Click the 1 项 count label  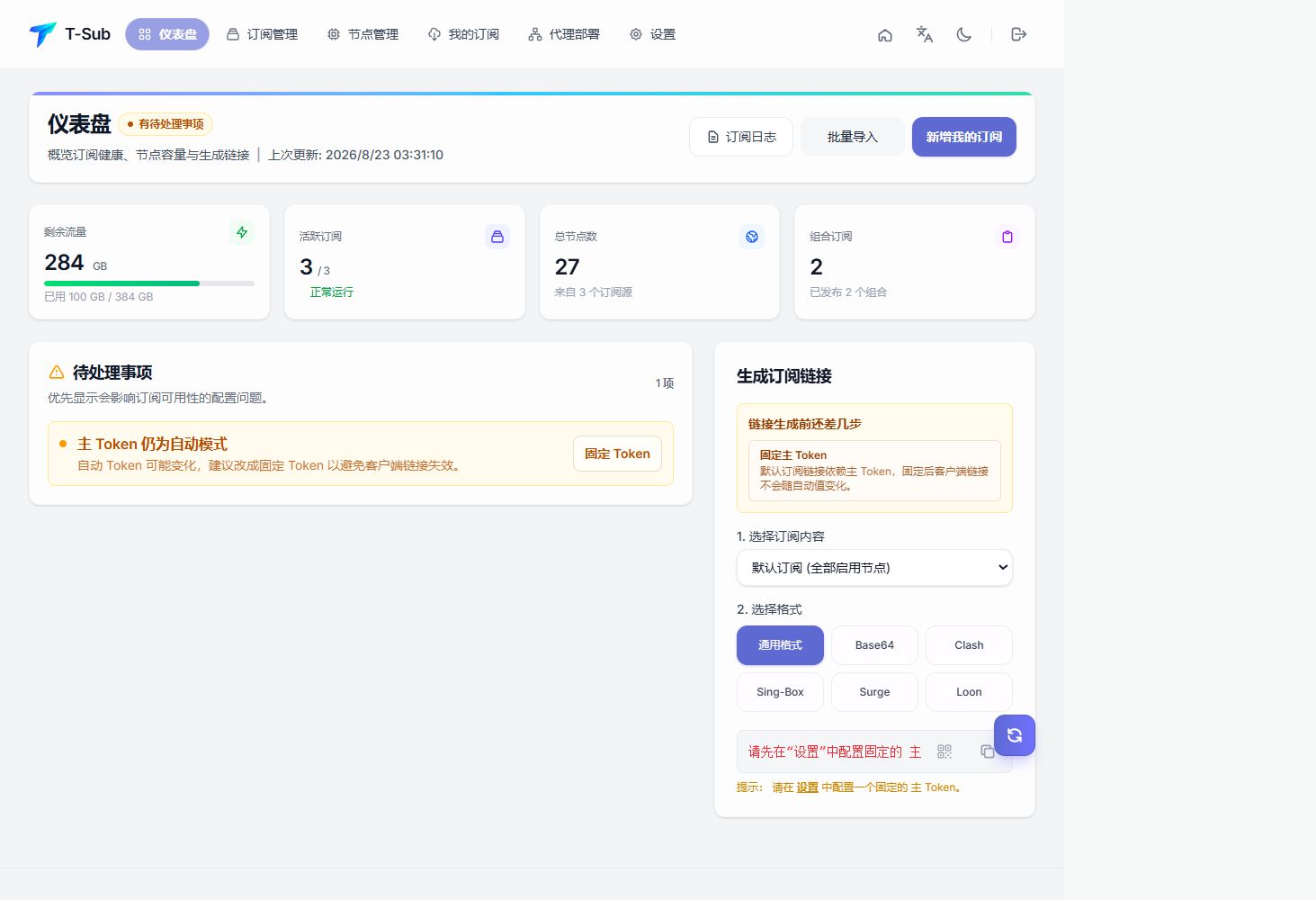point(665,383)
